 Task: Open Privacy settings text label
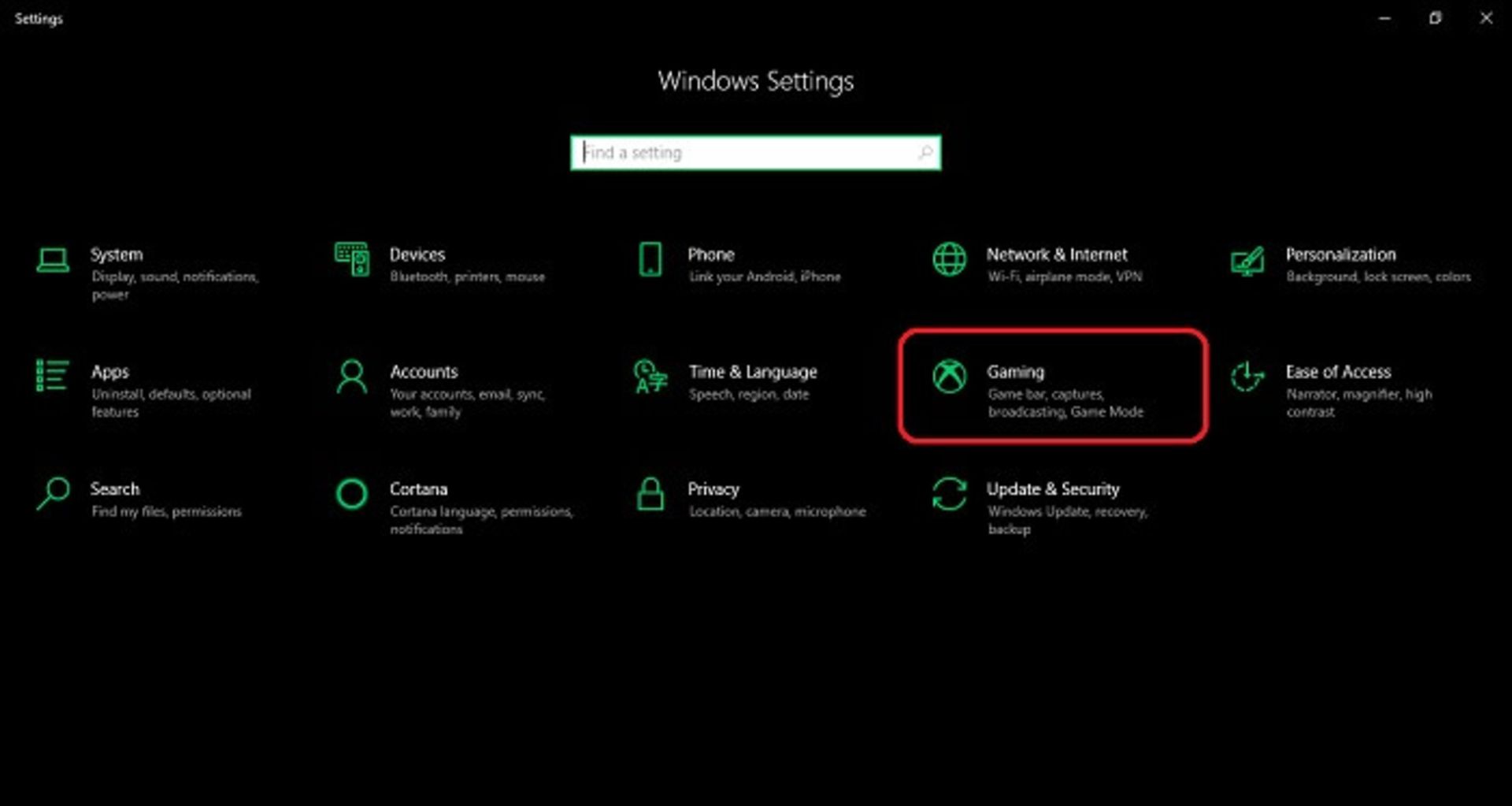[713, 489]
